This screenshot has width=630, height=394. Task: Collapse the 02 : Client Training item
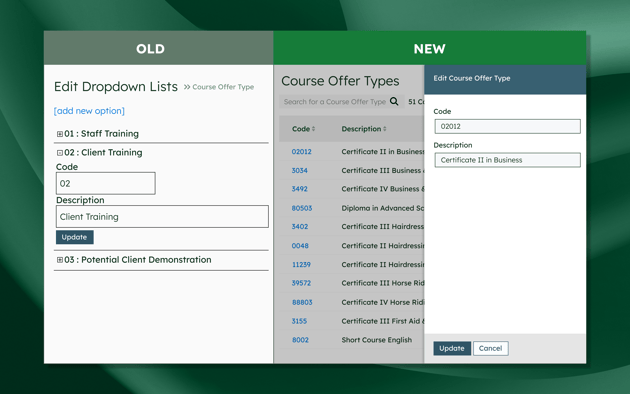59,153
